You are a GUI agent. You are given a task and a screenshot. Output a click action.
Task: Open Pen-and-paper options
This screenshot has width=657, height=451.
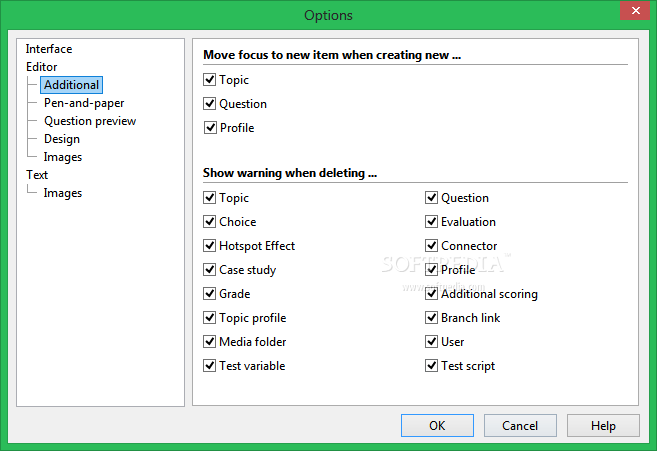(84, 103)
